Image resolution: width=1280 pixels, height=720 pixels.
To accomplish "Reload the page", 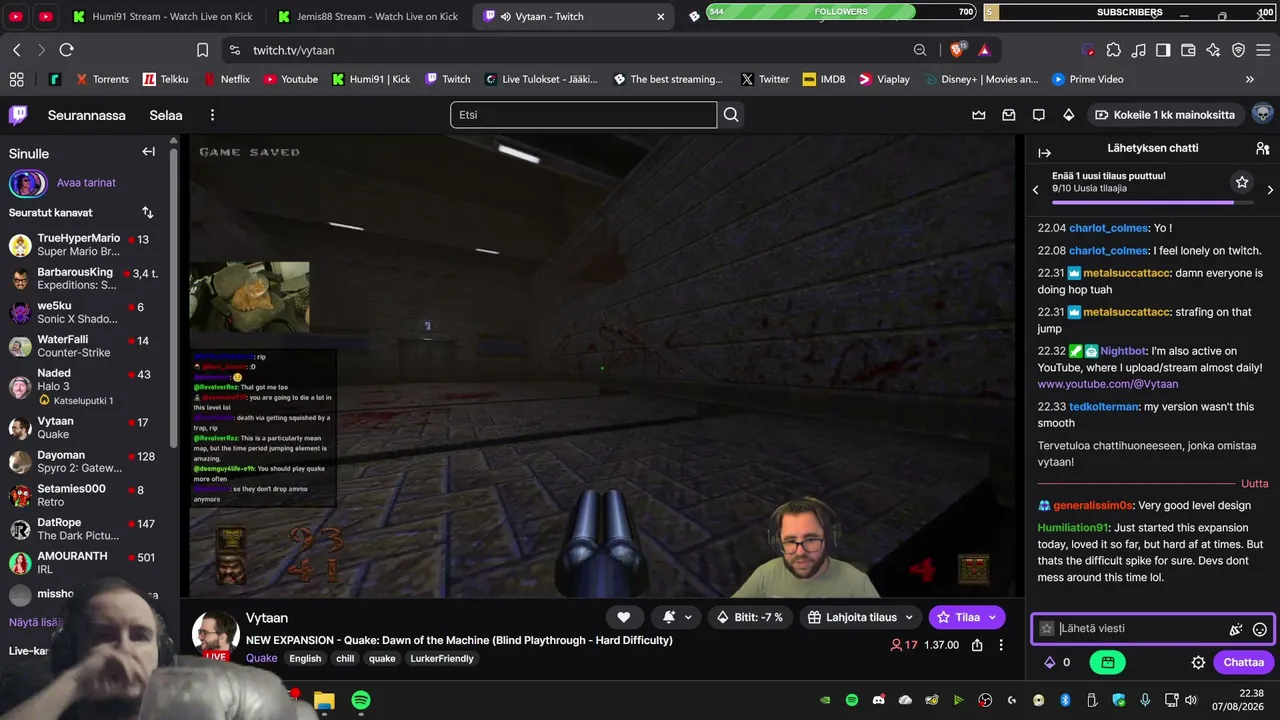I will coord(66,50).
